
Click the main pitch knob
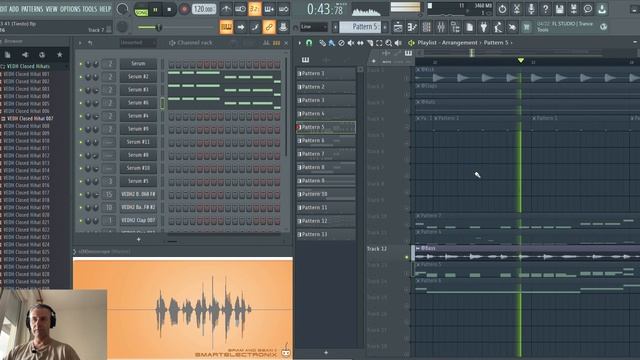pyautogui.click(x=122, y=27)
